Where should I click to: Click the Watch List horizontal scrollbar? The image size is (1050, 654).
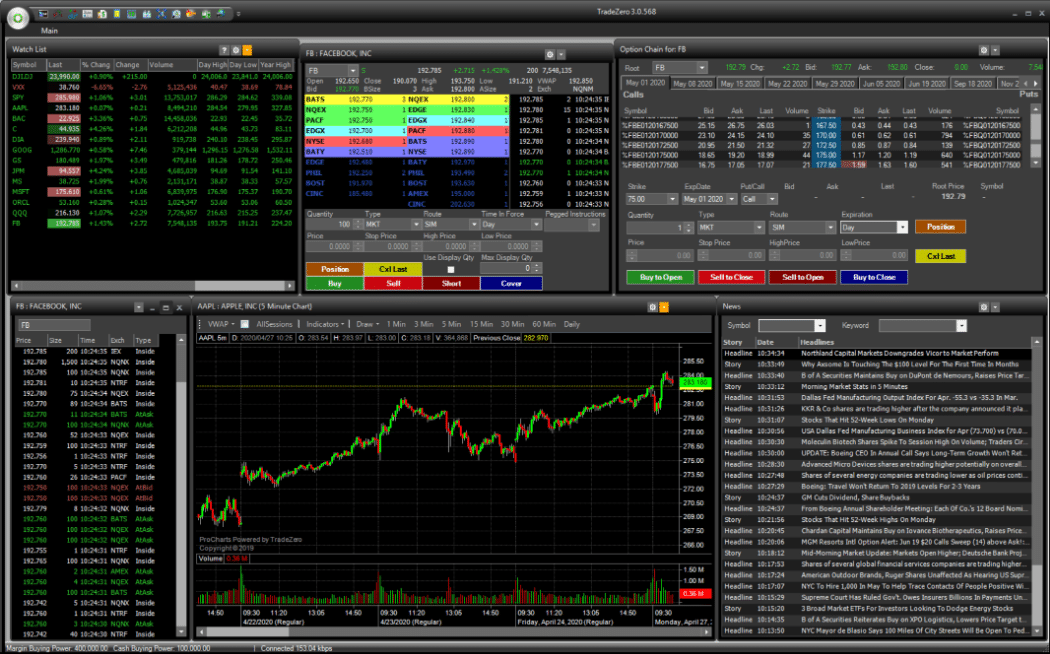coord(151,286)
